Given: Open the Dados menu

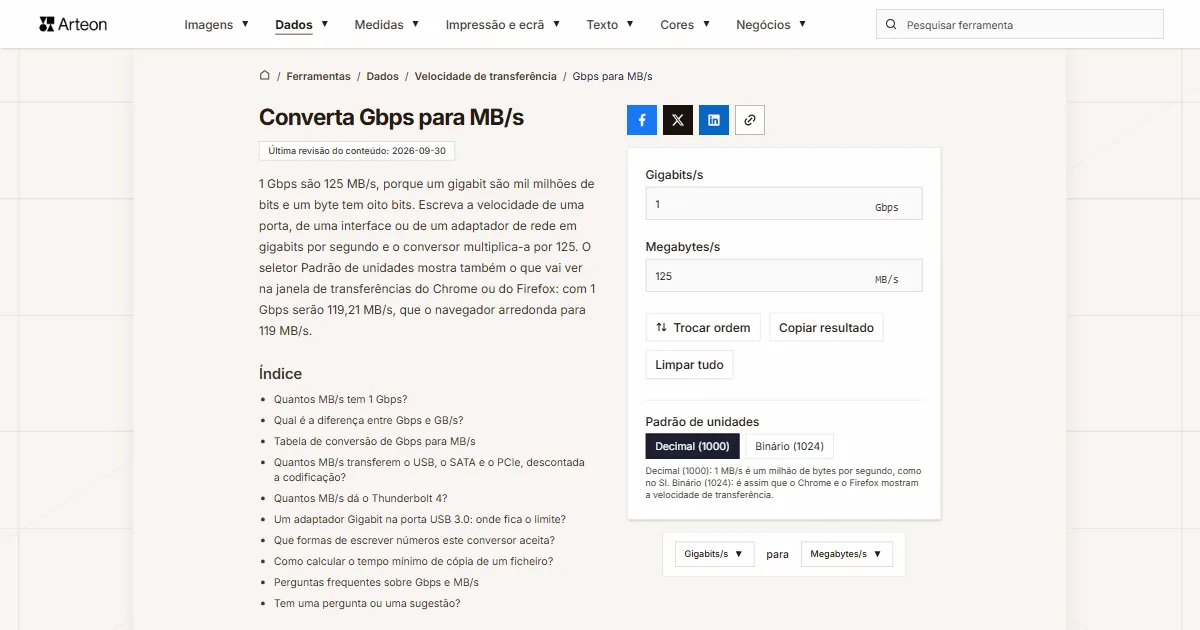Looking at the screenshot, I should [x=301, y=25].
